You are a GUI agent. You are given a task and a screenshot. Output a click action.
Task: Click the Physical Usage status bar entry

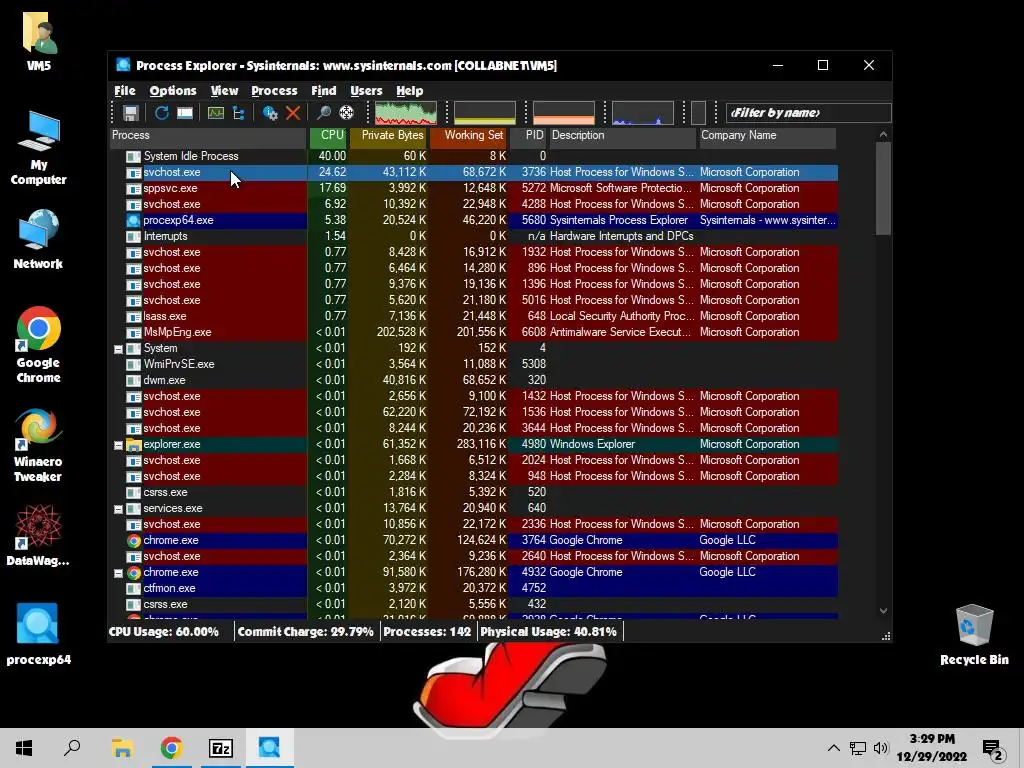549,632
